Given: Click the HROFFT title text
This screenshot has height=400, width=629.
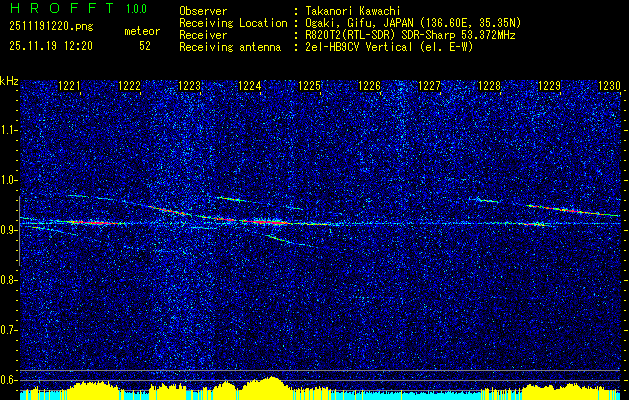Looking at the screenshot, I should tap(62, 8).
